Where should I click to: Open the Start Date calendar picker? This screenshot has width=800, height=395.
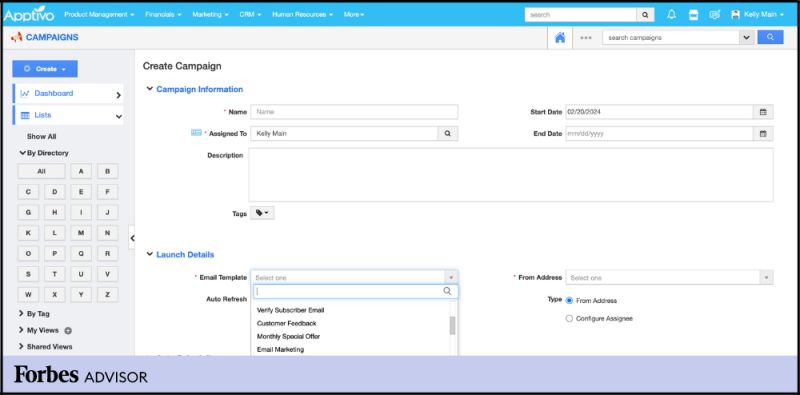tap(763, 112)
